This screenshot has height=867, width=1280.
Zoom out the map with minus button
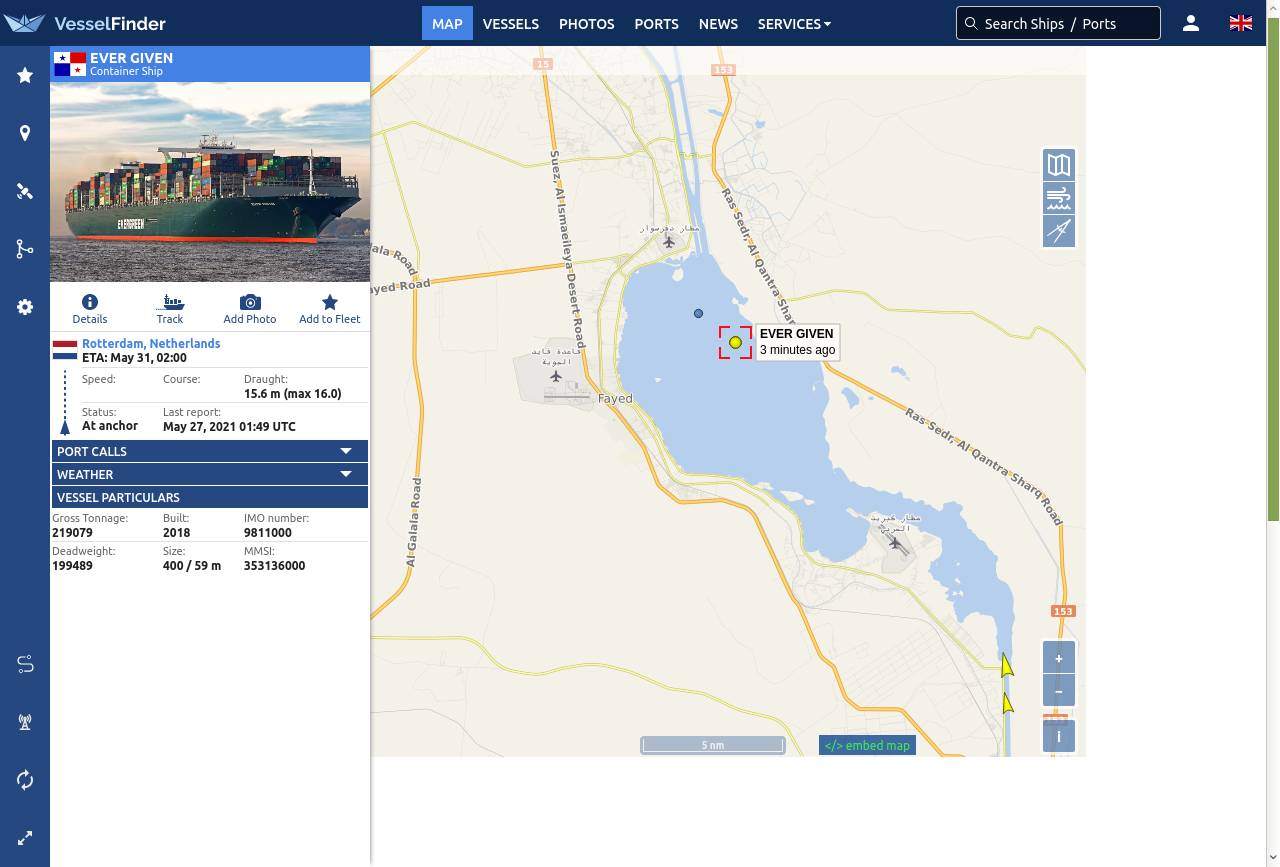[x=1059, y=691]
